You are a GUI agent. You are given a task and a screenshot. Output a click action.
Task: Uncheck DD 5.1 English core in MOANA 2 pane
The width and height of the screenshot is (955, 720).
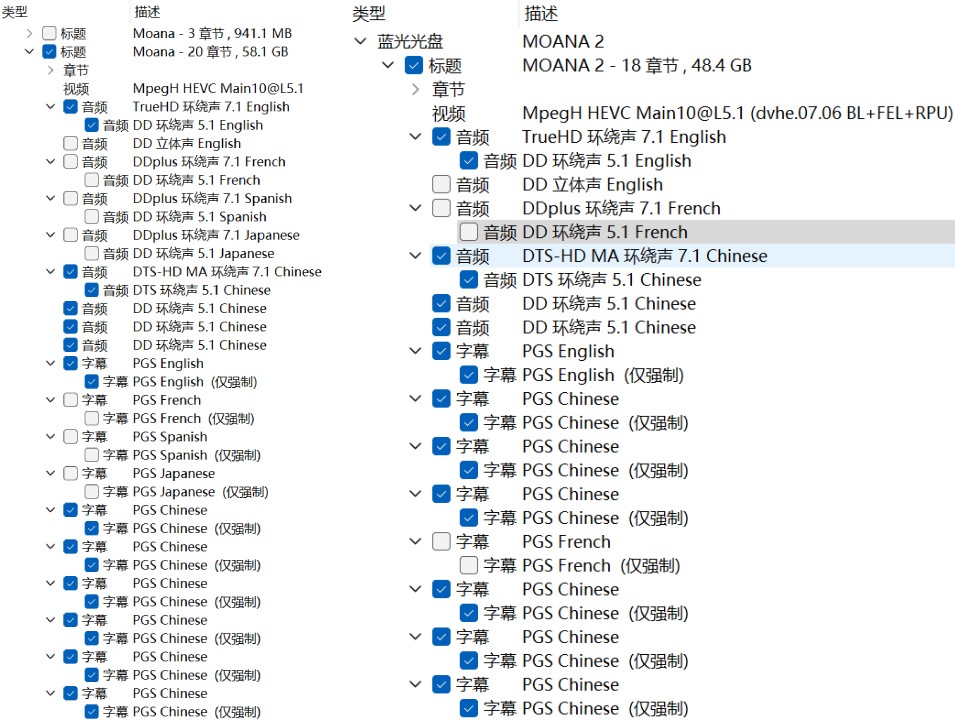468,161
